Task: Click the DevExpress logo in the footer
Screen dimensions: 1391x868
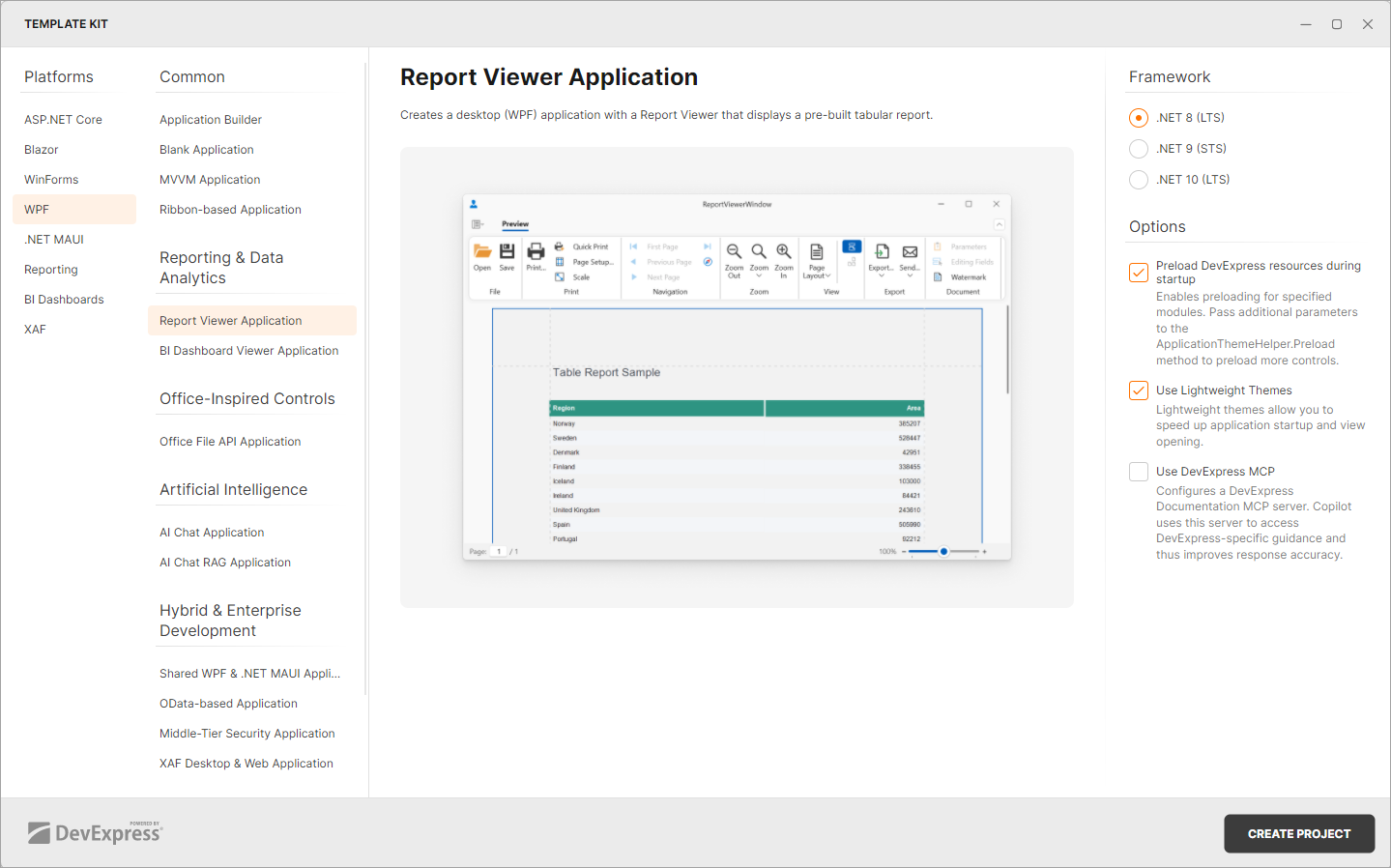Action: 94,832
